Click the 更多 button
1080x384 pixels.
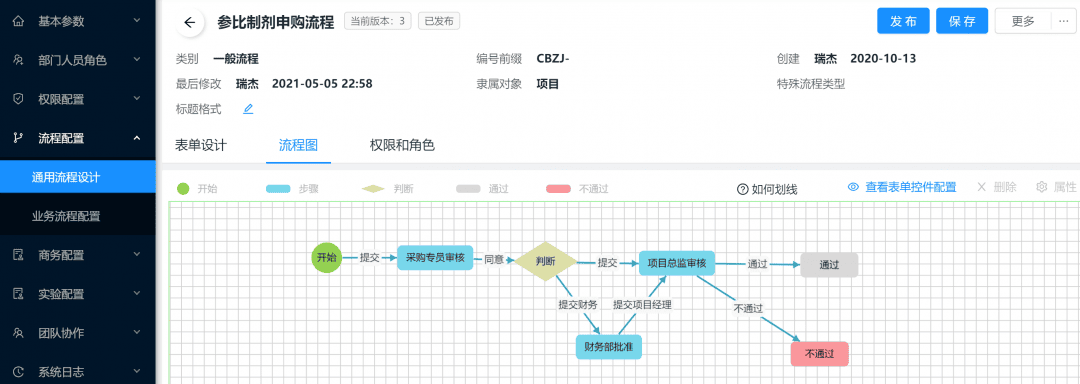tap(1024, 21)
